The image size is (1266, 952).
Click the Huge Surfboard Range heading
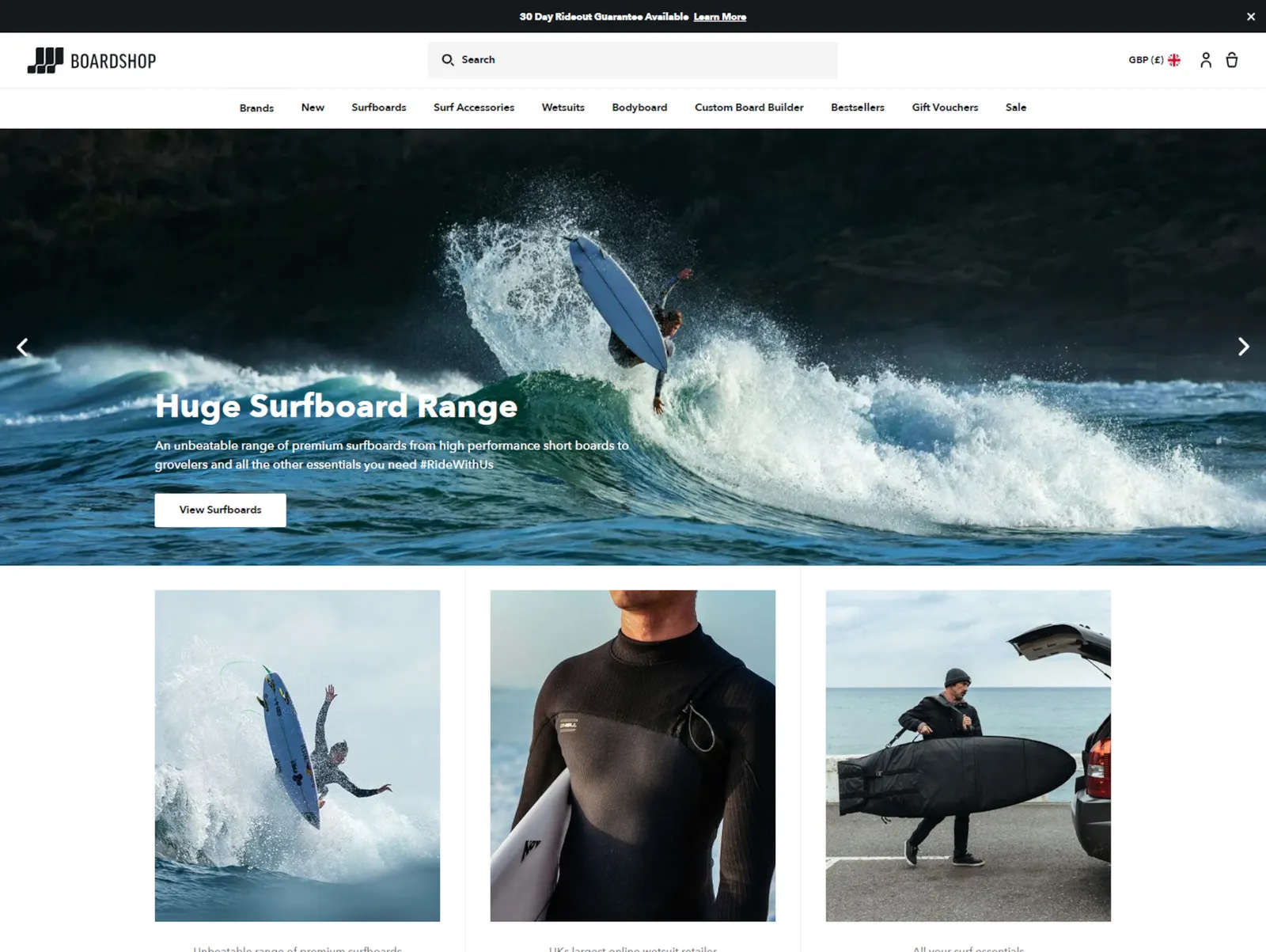(336, 406)
